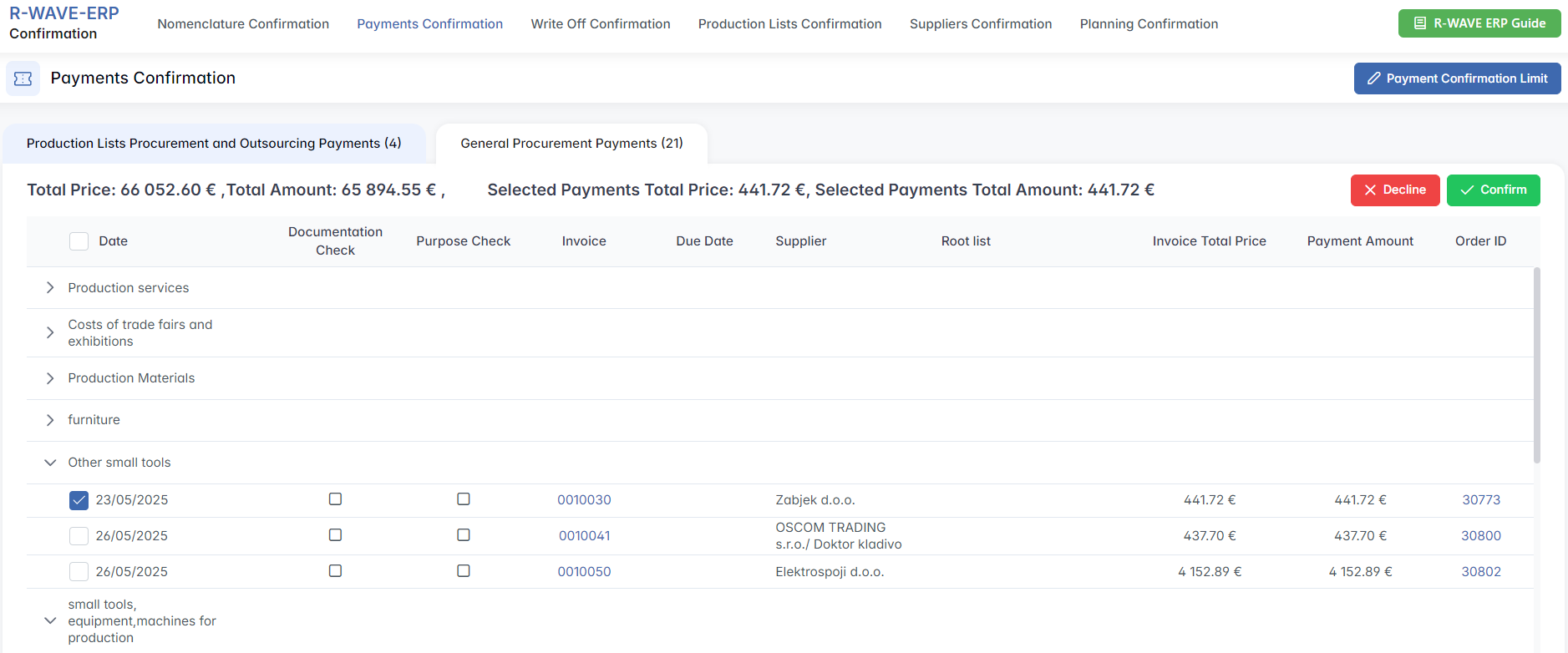Decline the selected payments
Screen dimensions: 1568x653
coord(1394,190)
